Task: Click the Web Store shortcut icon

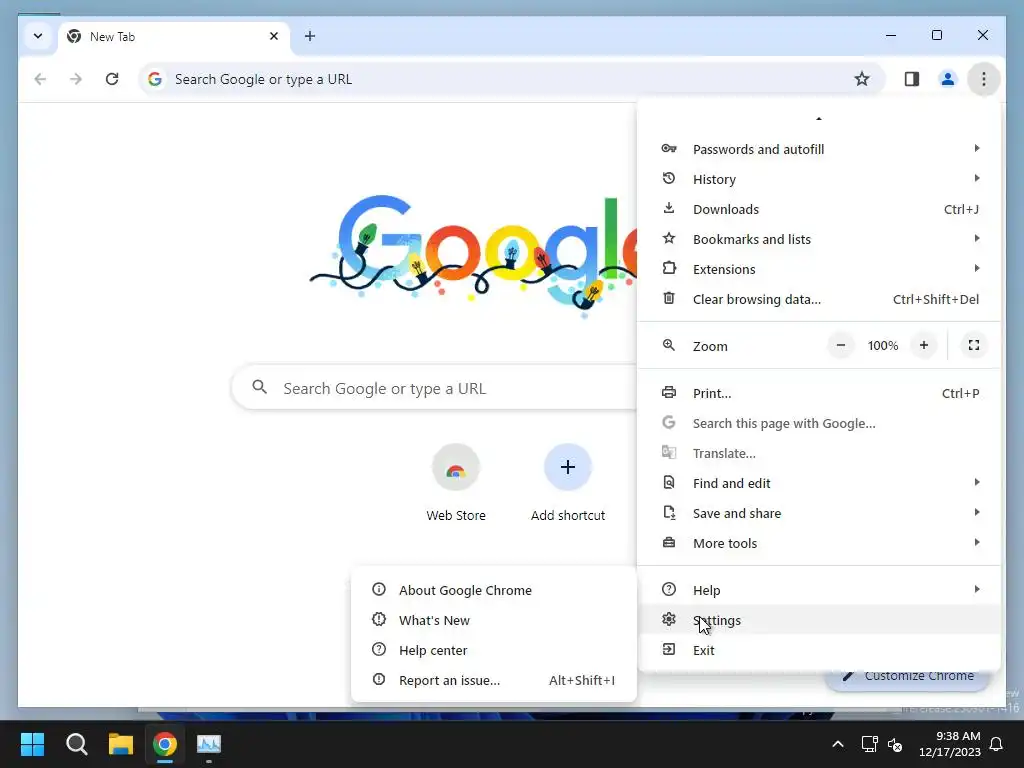Action: pos(456,468)
